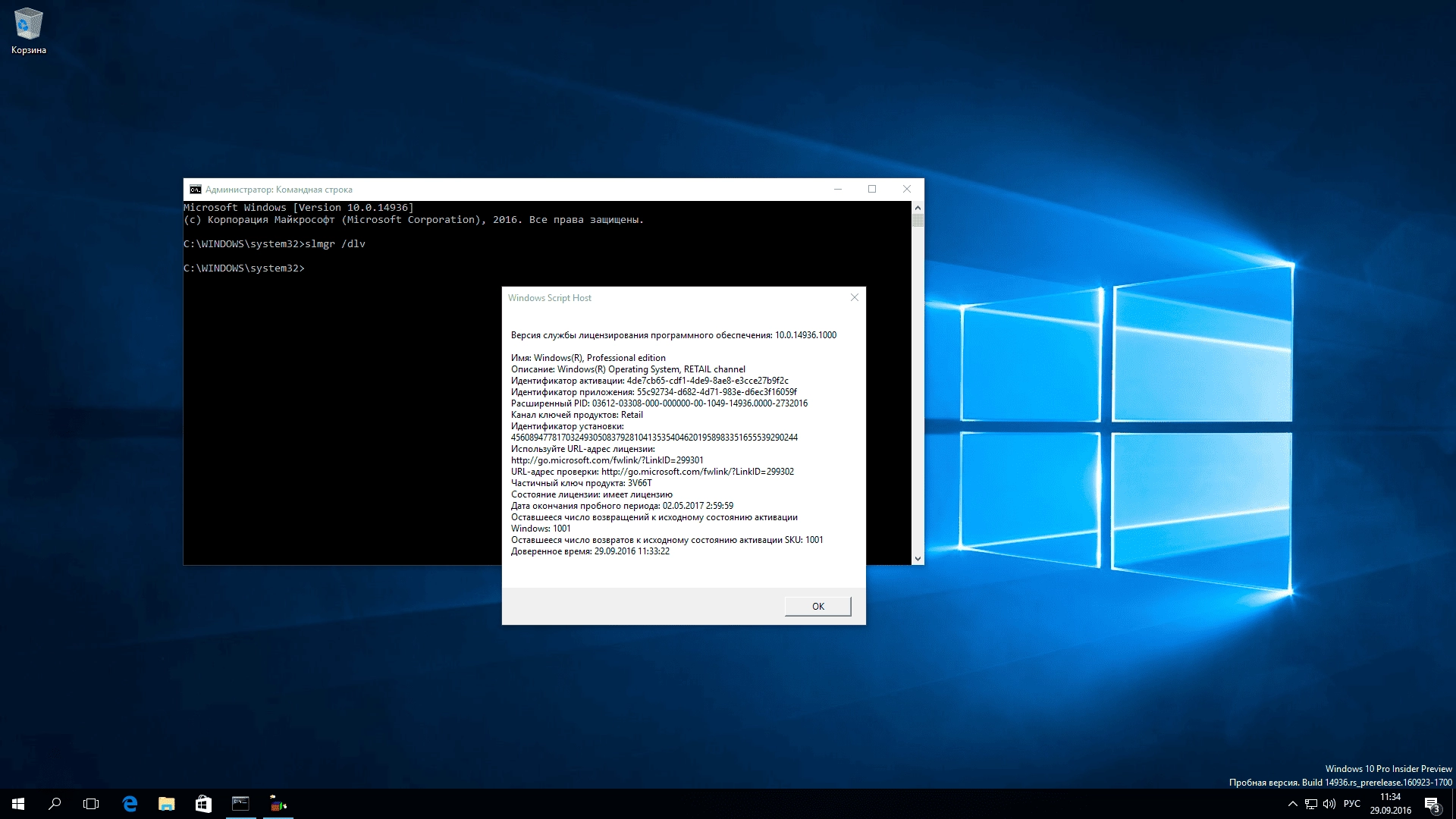1456x819 pixels.
Task: Close the Windows Script Host dialog
Action: click(855, 297)
